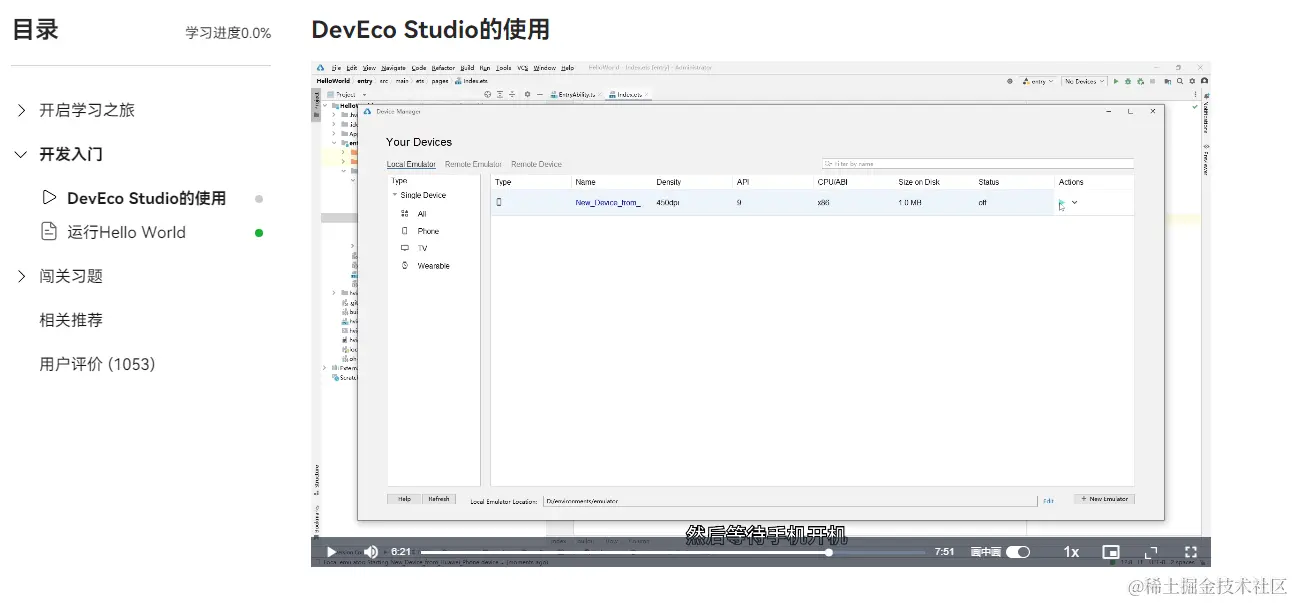Click the green Run icon in toolbar
Screen dimensions: 1294x603
click(1115, 81)
